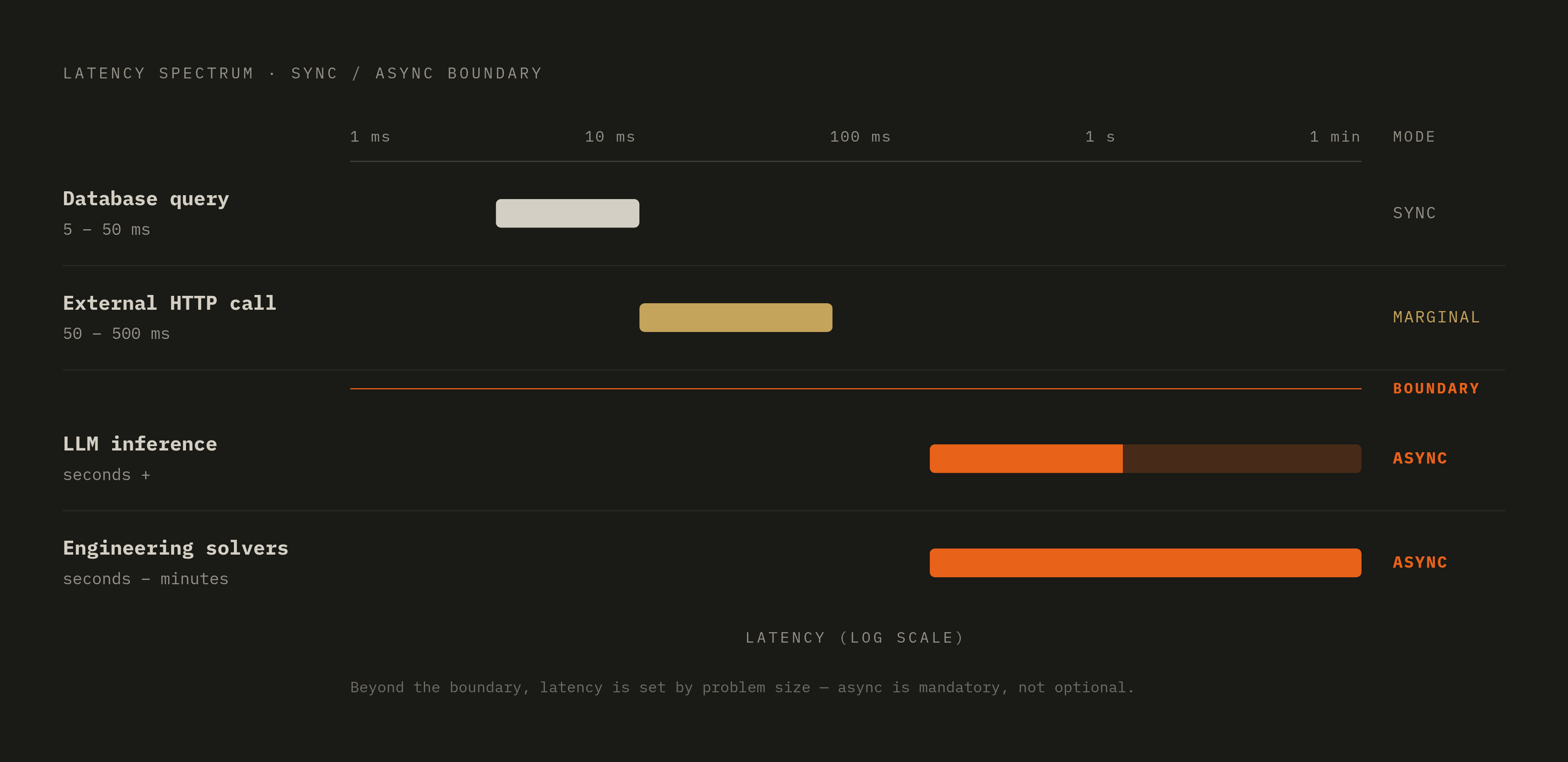Click 'ASYNC' label in the LLM inference row
Image resolution: width=1568 pixels, height=762 pixels.
[x=1419, y=458]
